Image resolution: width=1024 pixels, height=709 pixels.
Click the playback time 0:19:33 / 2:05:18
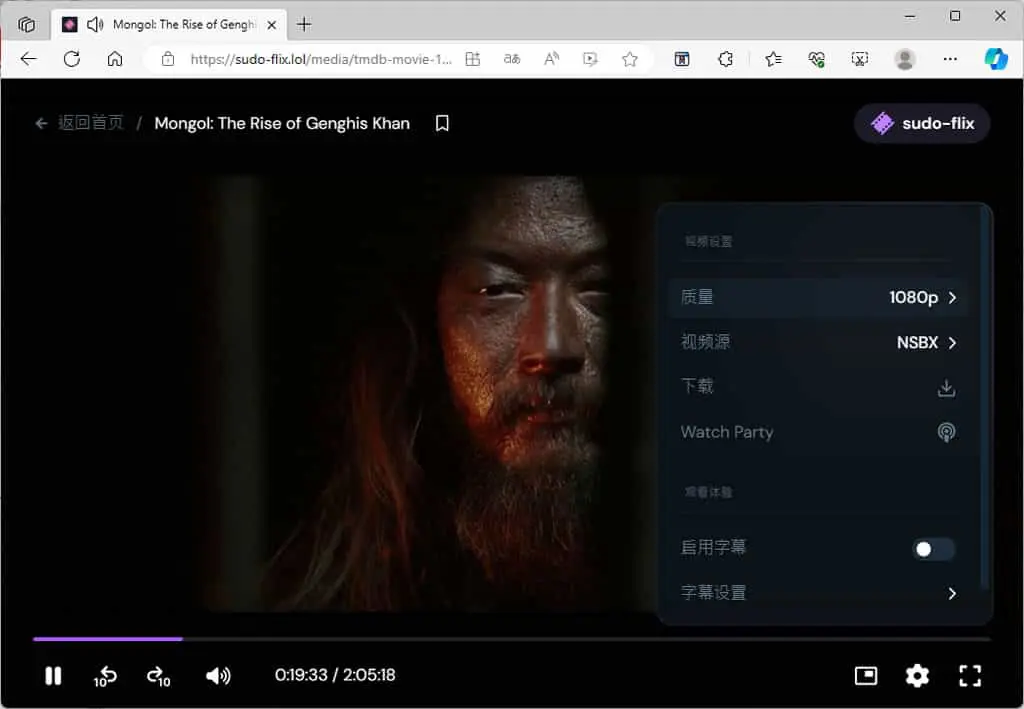coord(335,675)
